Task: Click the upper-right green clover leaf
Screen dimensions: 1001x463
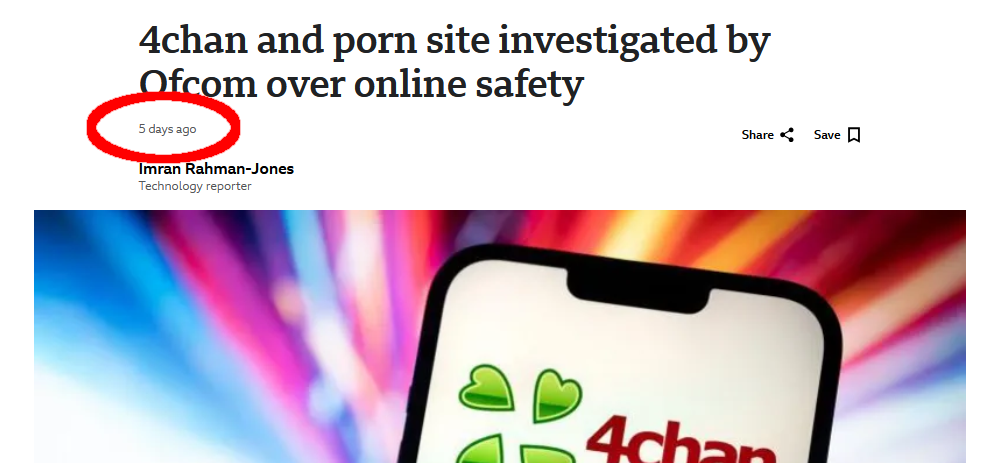Action: click(x=557, y=394)
